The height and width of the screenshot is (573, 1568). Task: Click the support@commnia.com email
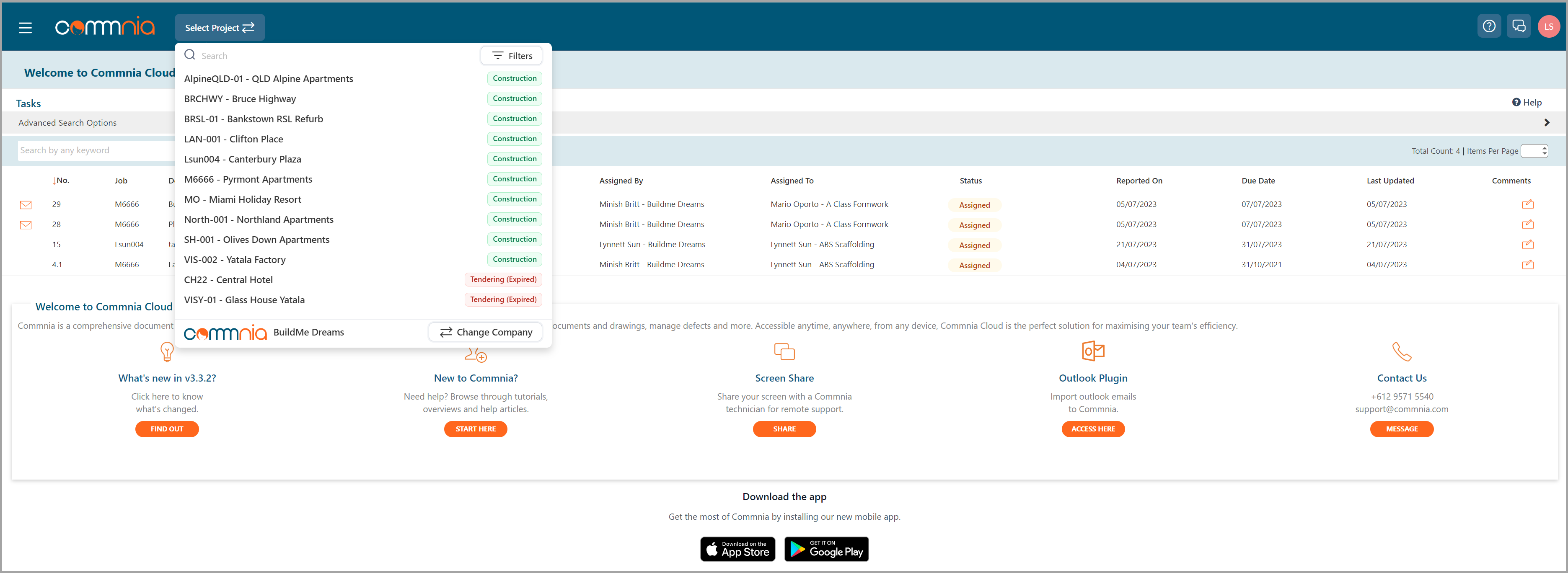1402,409
